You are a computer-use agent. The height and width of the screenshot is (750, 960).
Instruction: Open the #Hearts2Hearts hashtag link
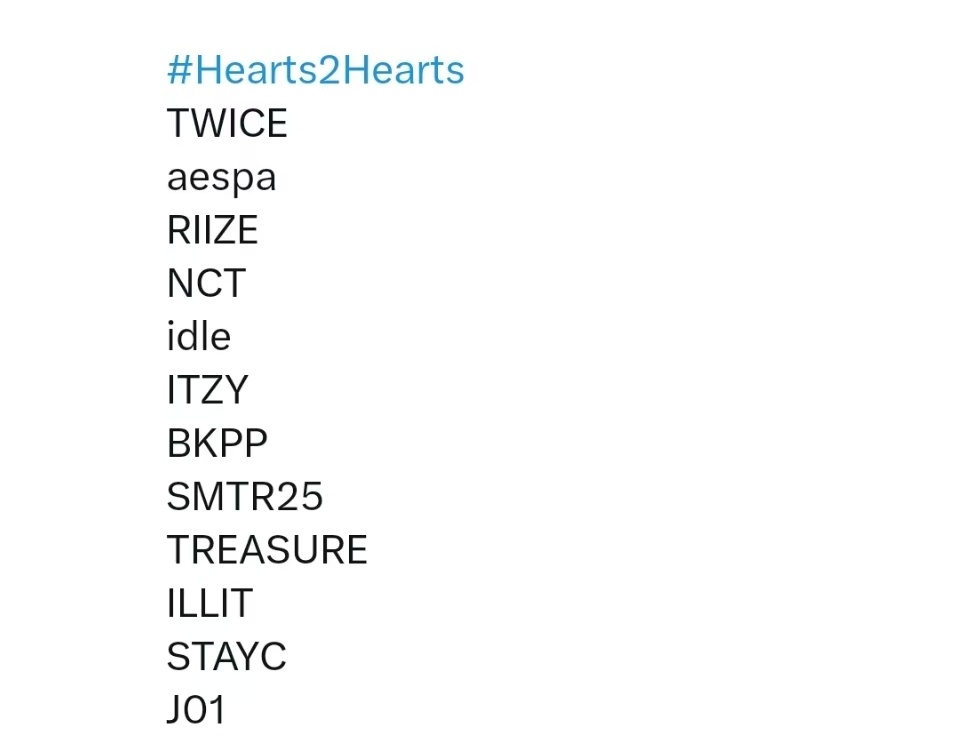pyautogui.click(x=316, y=70)
